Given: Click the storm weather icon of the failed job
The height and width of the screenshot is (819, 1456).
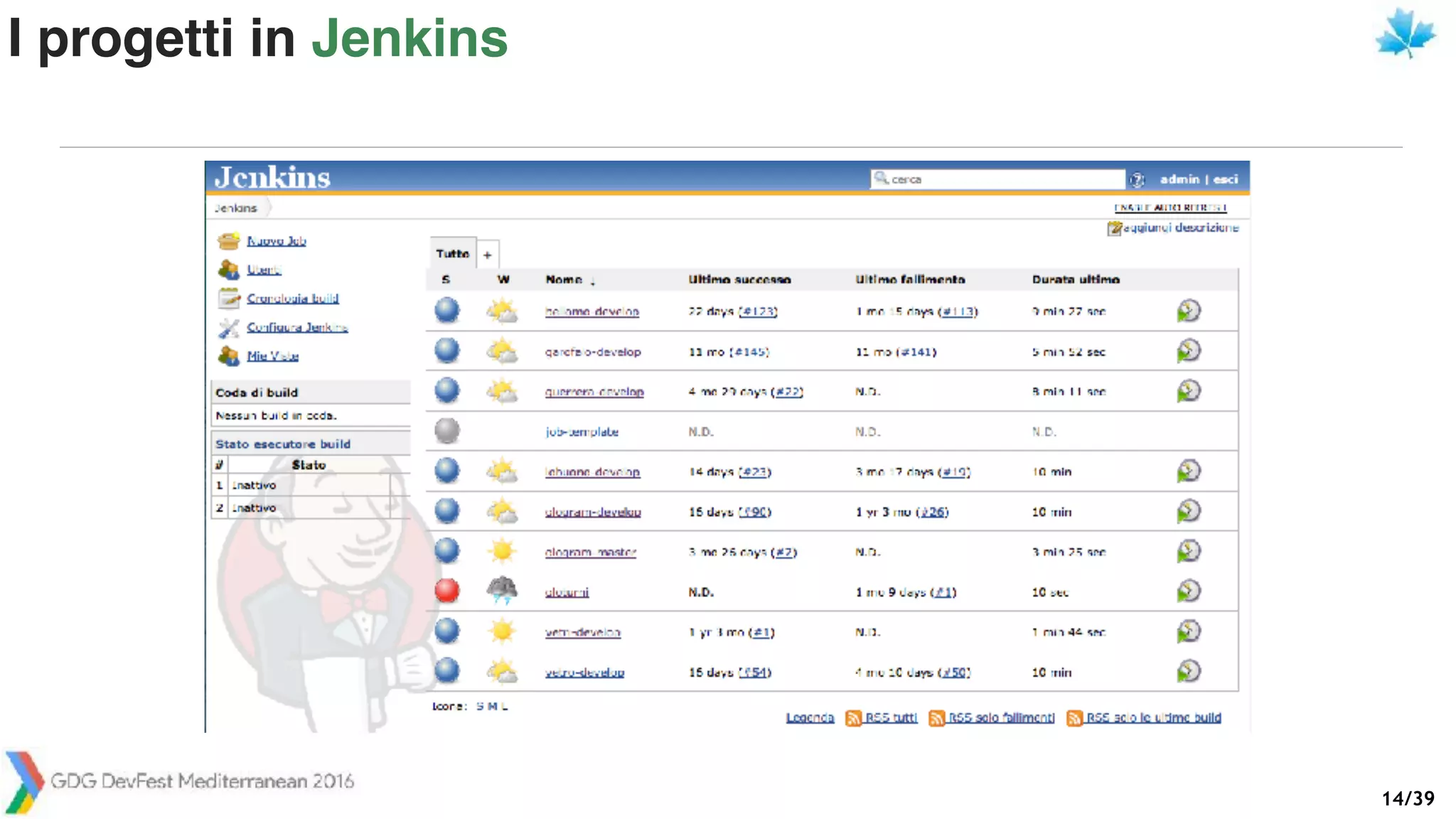Looking at the screenshot, I should pyautogui.click(x=502, y=589).
